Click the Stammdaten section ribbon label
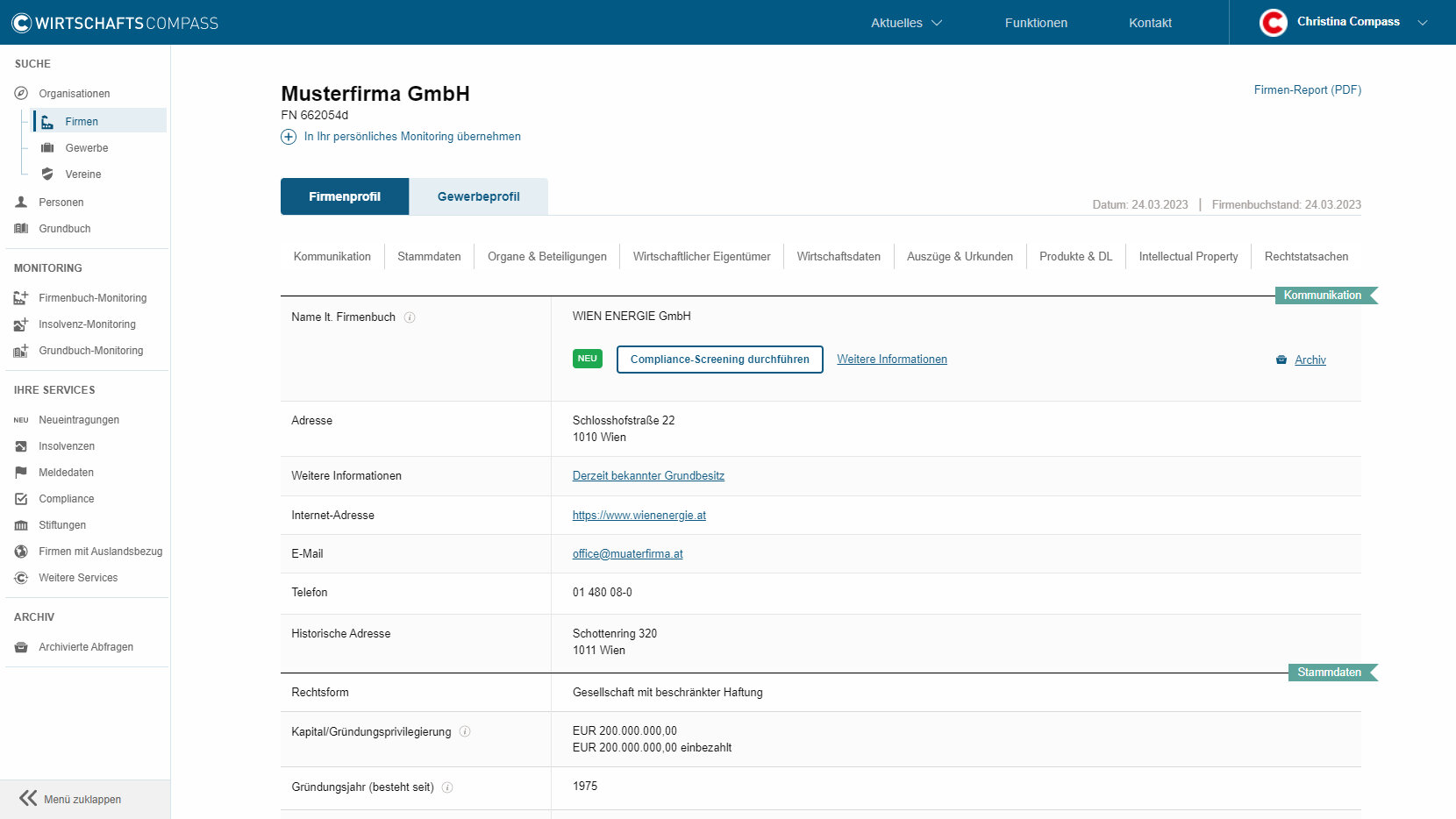This screenshot has width=1456, height=819. coord(1330,673)
